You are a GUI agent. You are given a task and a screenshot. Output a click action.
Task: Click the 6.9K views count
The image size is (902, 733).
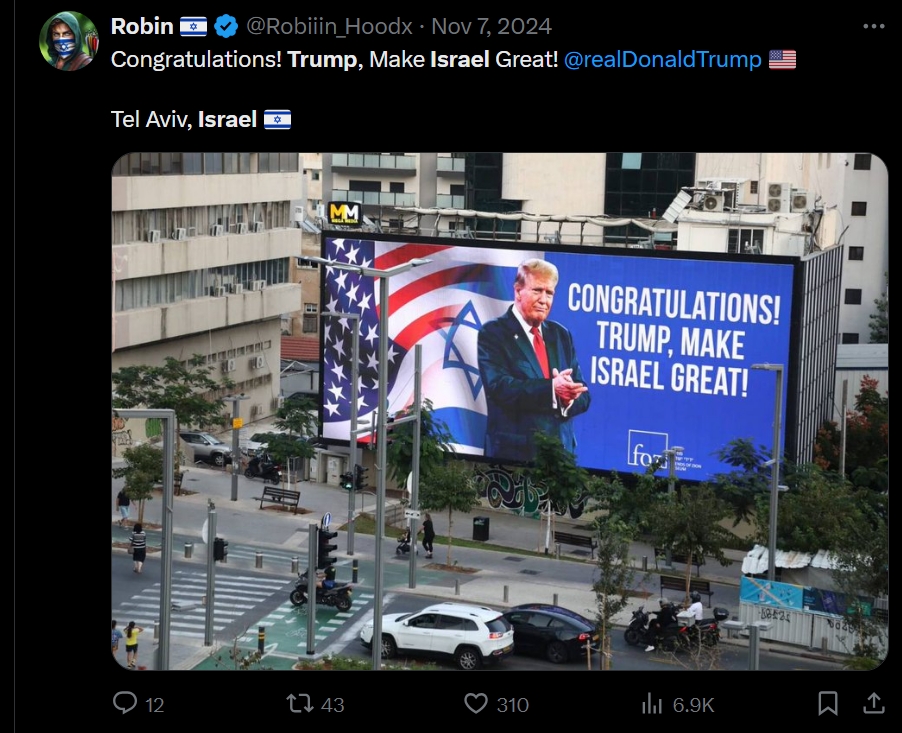click(693, 705)
